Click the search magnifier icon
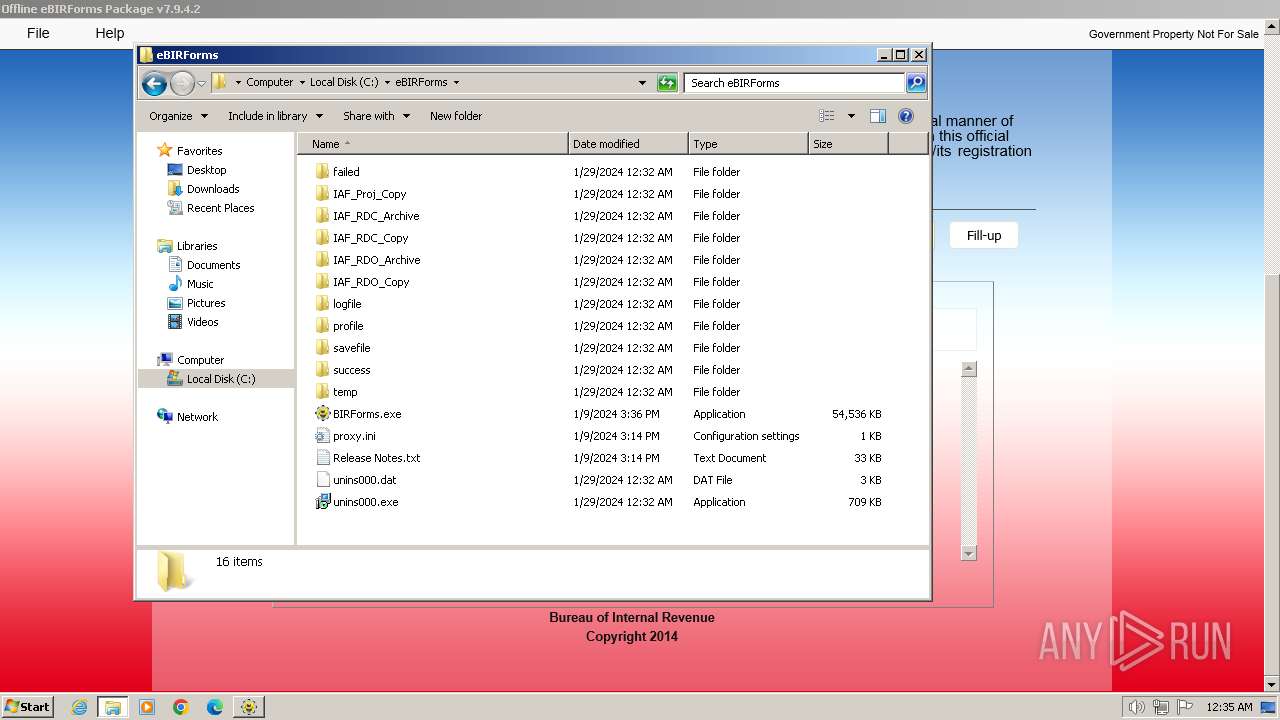 [x=916, y=83]
